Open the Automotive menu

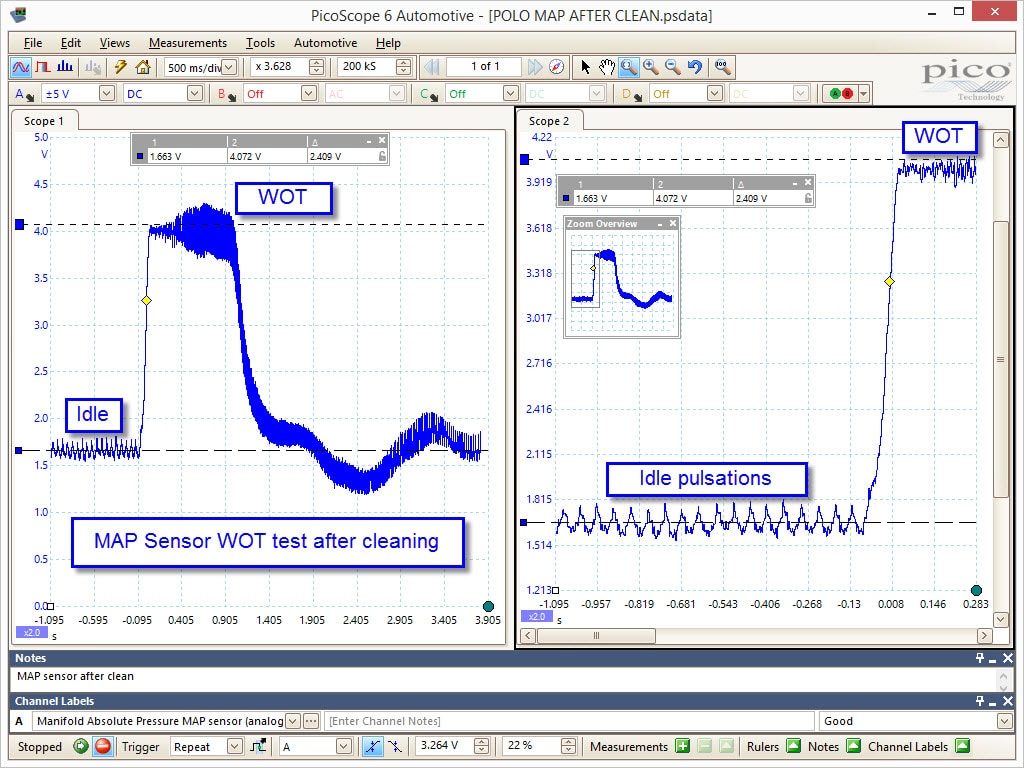(325, 43)
